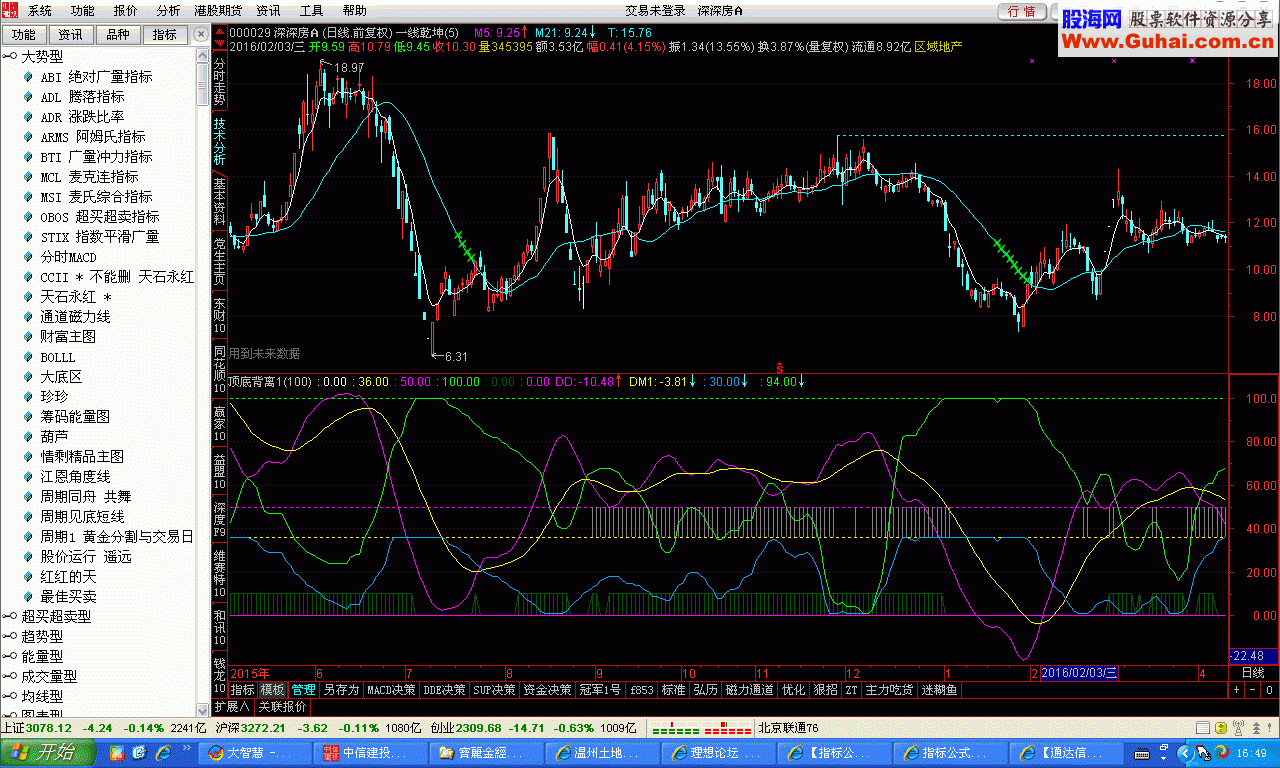Click the diamond icon beside MCL 麦克连指标
1280x768 pixels.
tap(28, 177)
